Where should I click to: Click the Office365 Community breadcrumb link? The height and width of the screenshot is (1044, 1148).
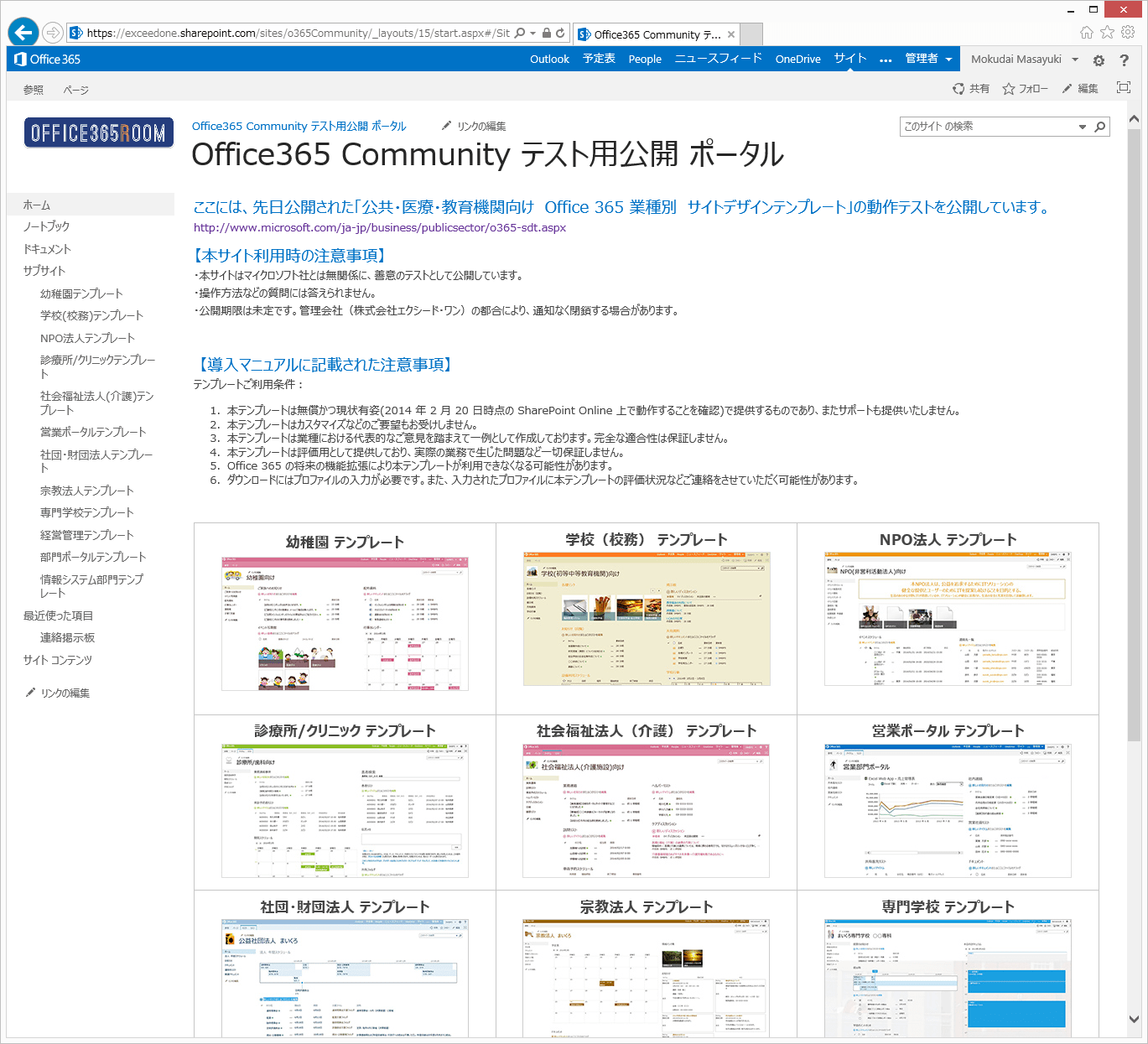click(x=299, y=127)
